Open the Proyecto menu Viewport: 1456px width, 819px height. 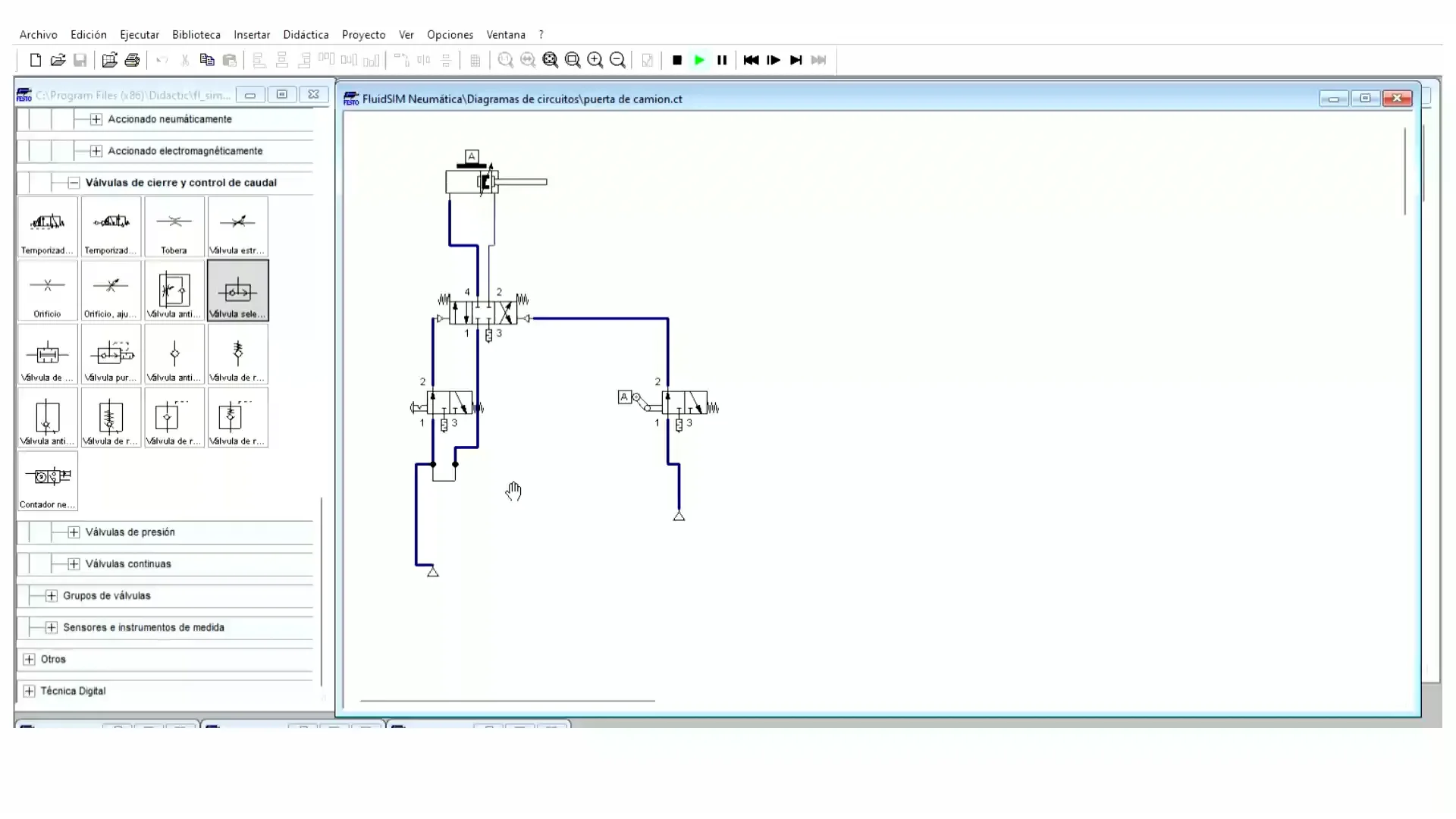click(363, 35)
